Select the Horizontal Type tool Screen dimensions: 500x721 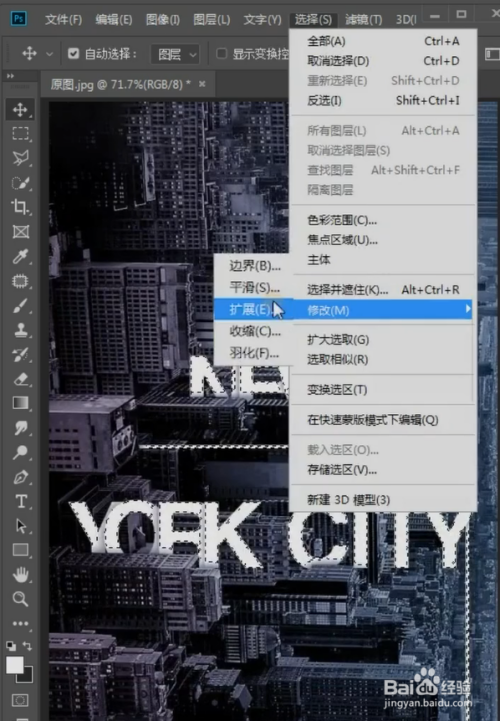(20, 501)
